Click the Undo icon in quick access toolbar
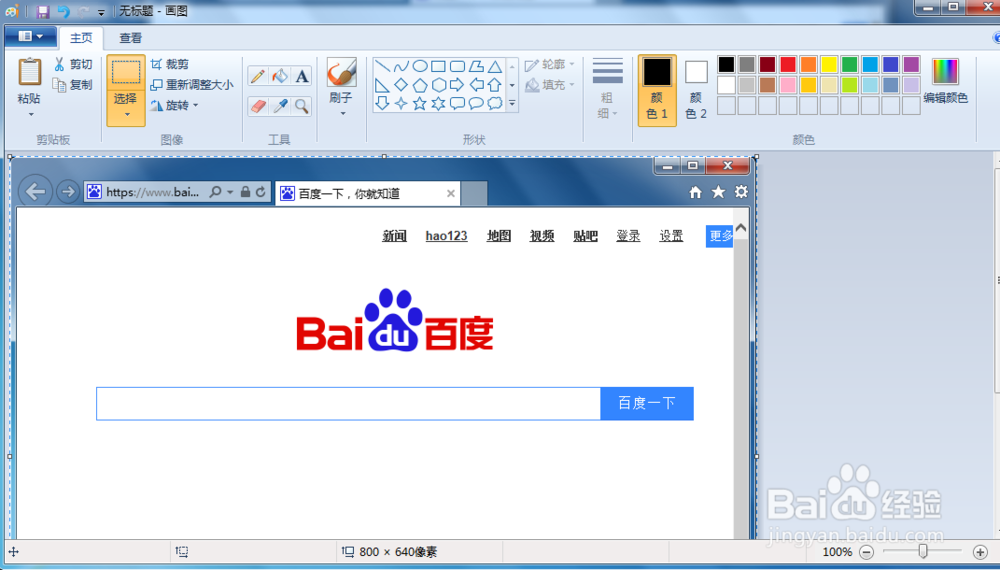 coord(63,11)
